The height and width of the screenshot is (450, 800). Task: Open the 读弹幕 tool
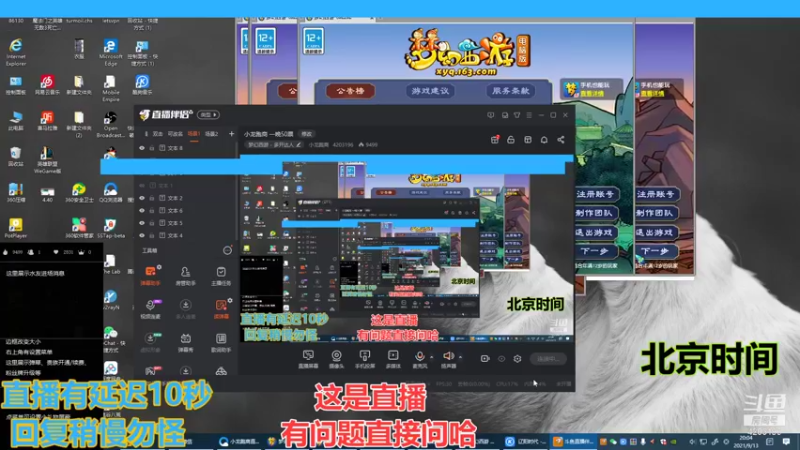(x=221, y=308)
